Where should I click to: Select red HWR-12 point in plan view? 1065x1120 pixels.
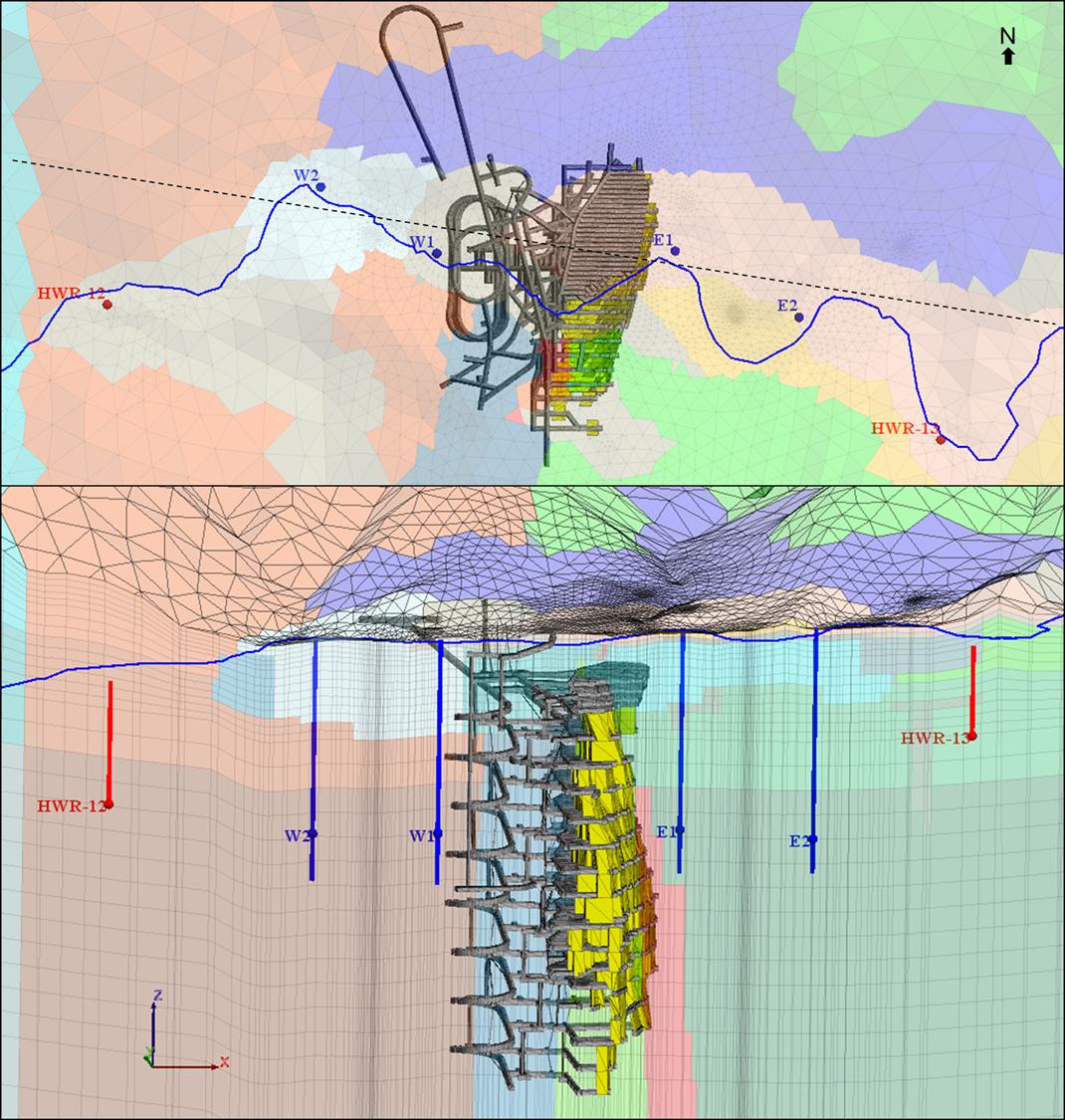click(x=106, y=305)
